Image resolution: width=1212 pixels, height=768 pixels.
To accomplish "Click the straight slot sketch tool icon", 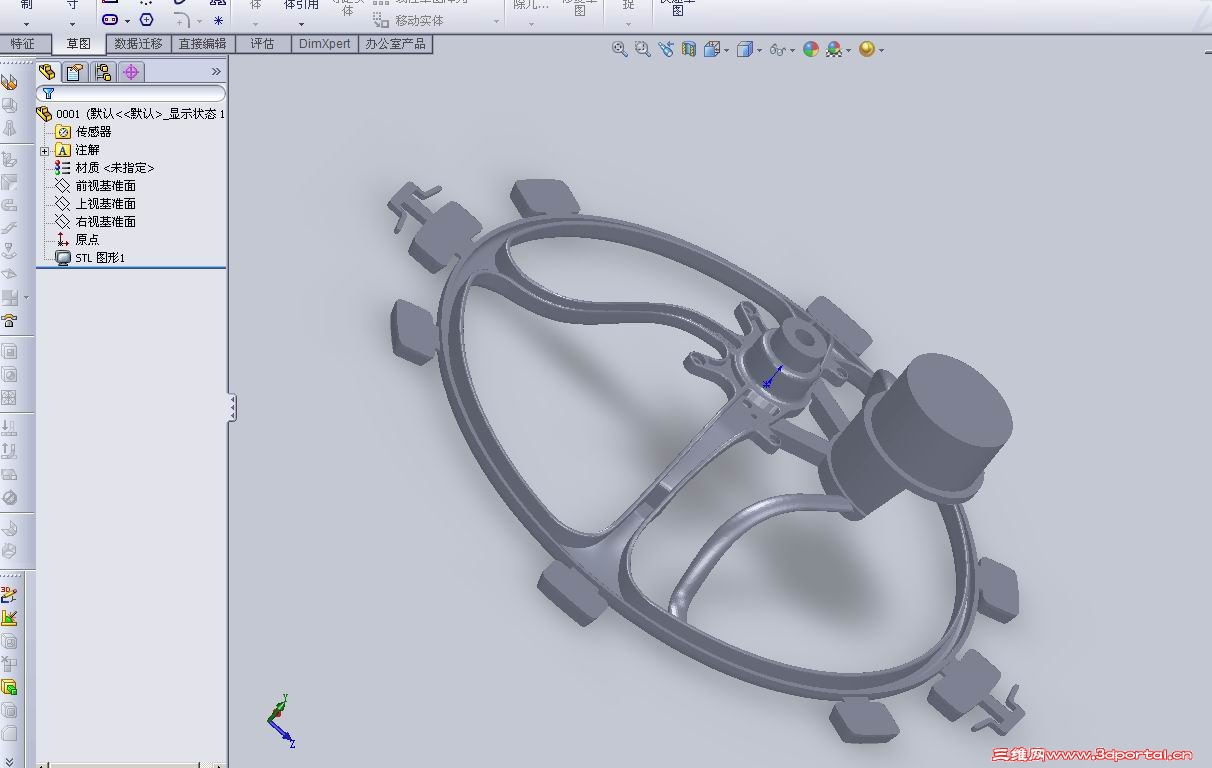I will [x=110, y=20].
